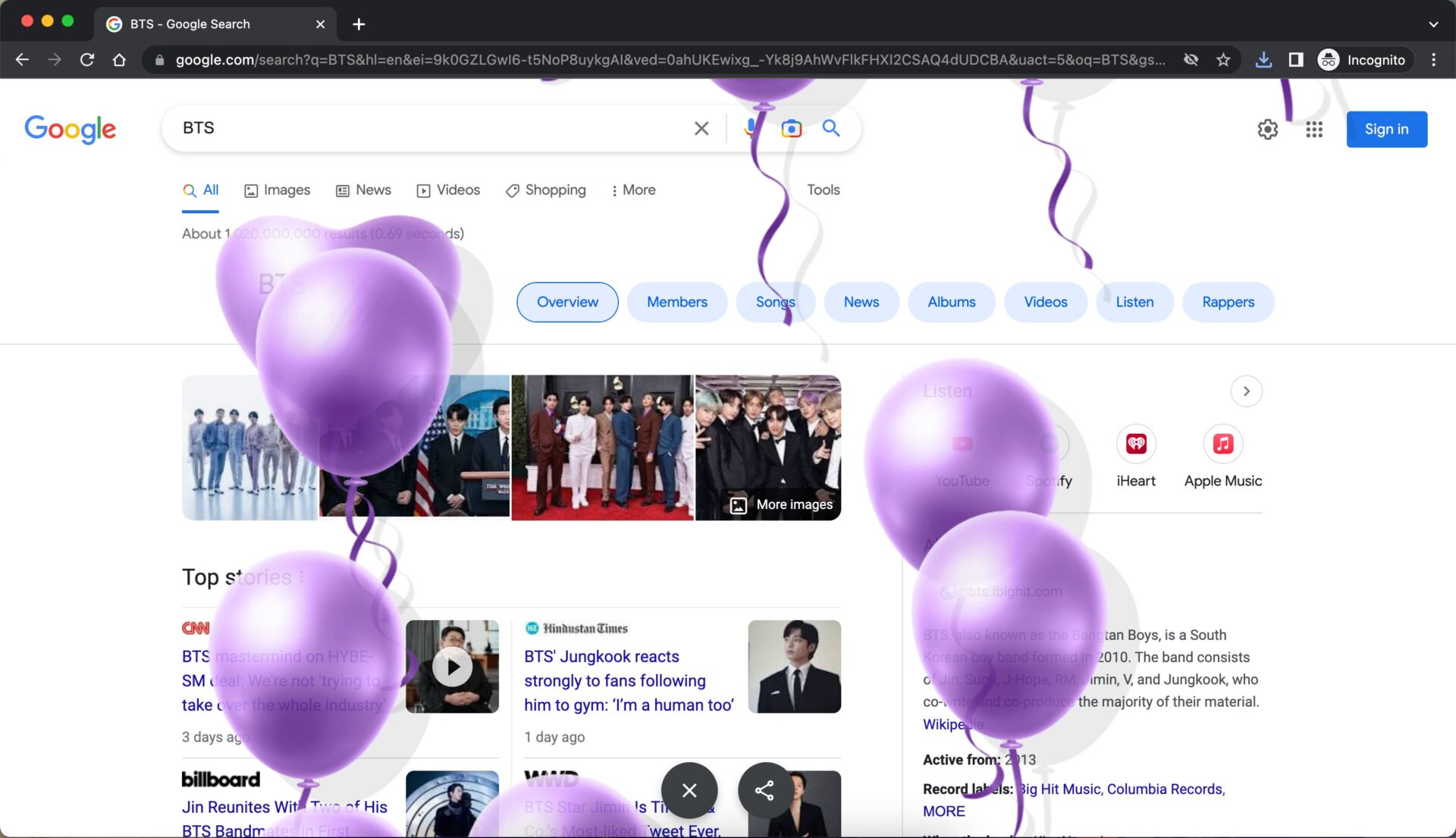The width and height of the screenshot is (1456, 838).
Task: Open search settings gear icon
Action: 1267,130
